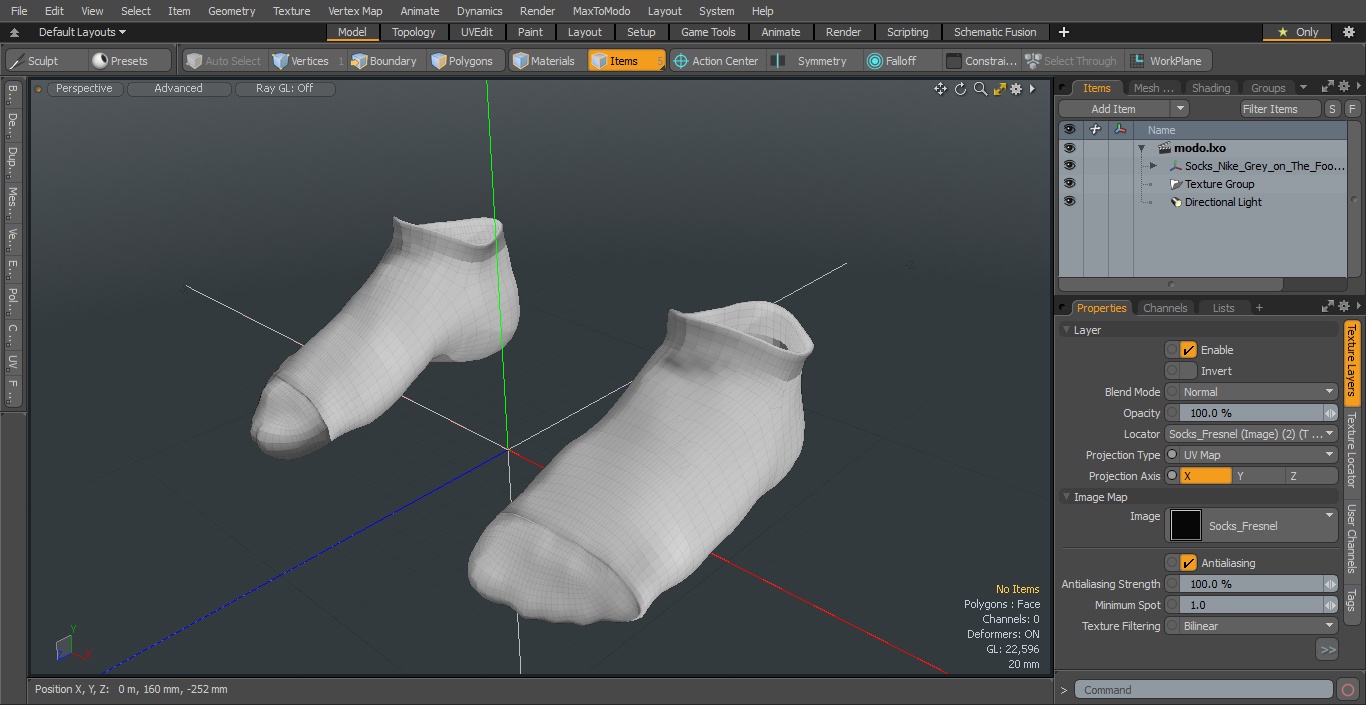Expand Items panel with diagonal arrows icon
This screenshot has height=705, width=1366.
[1328, 87]
